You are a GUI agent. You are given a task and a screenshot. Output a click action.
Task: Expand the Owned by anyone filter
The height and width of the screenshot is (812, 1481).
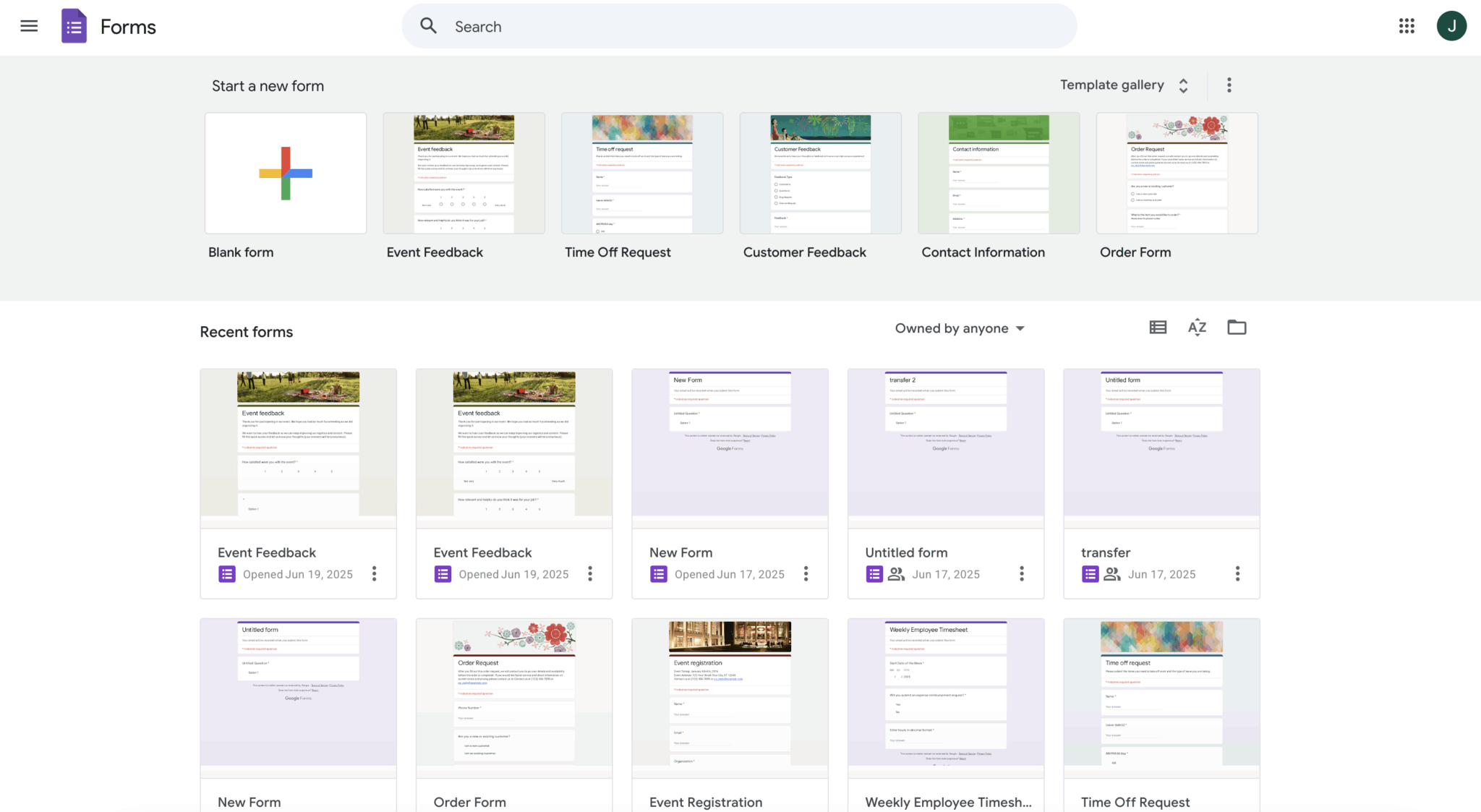[x=959, y=328]
